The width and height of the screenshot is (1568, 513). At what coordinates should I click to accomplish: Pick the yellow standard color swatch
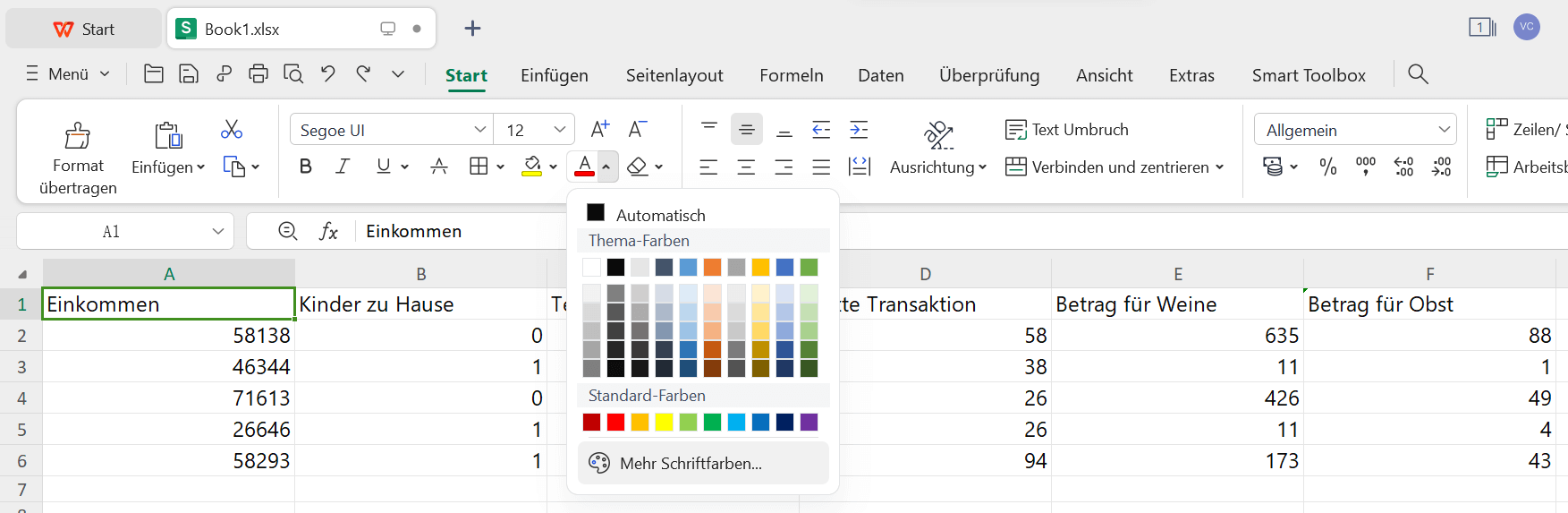pyautogui.click(x=664, y=423)
